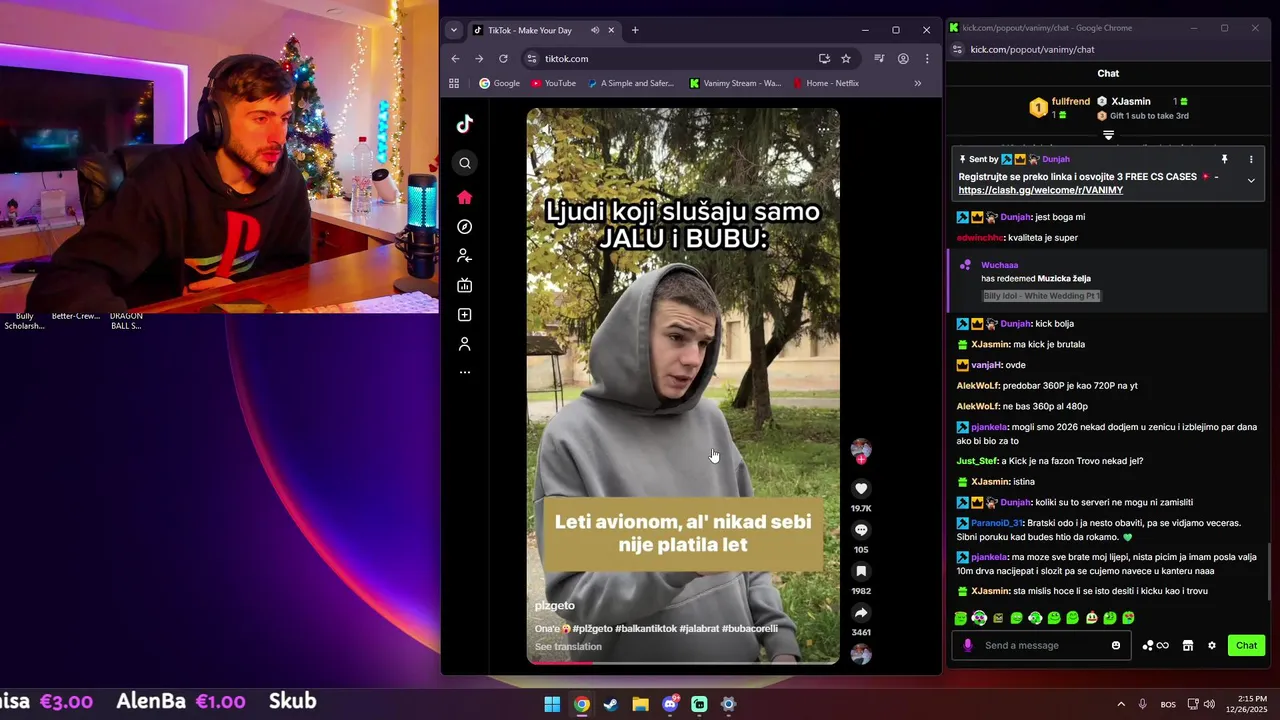View site information icon for tiktok.com
Screen dimensions: 1280x720
(531, 59)
